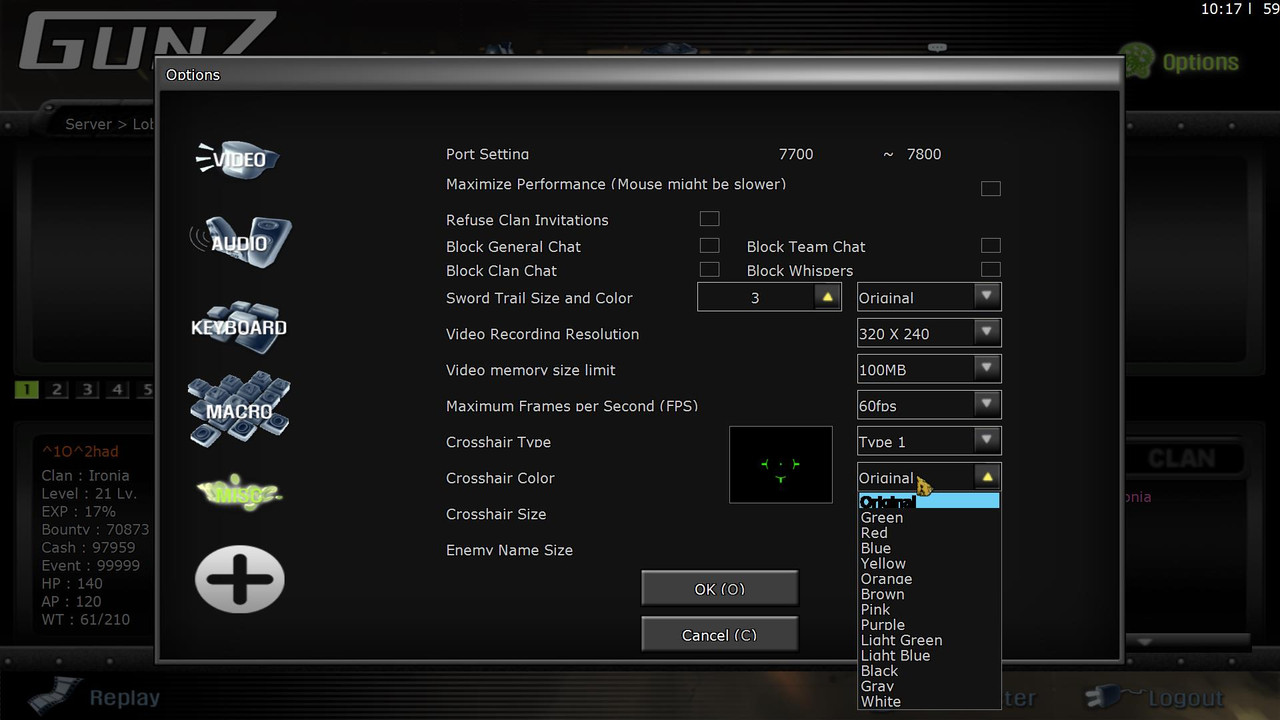The image size is (1280, 720).
Task: Toggle Refuse Clan Invitations checkbox
Action: click(x=710, y=218)
